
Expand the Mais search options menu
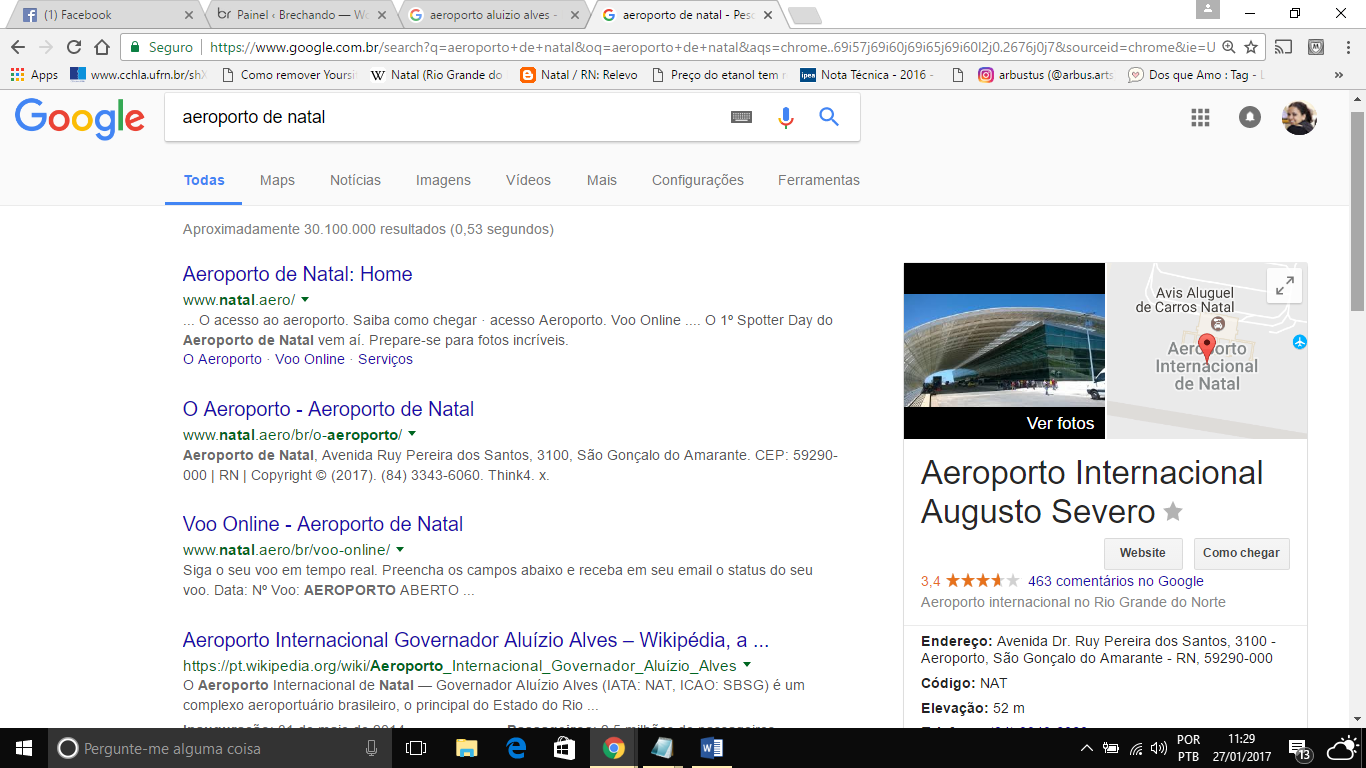(602, 180)
